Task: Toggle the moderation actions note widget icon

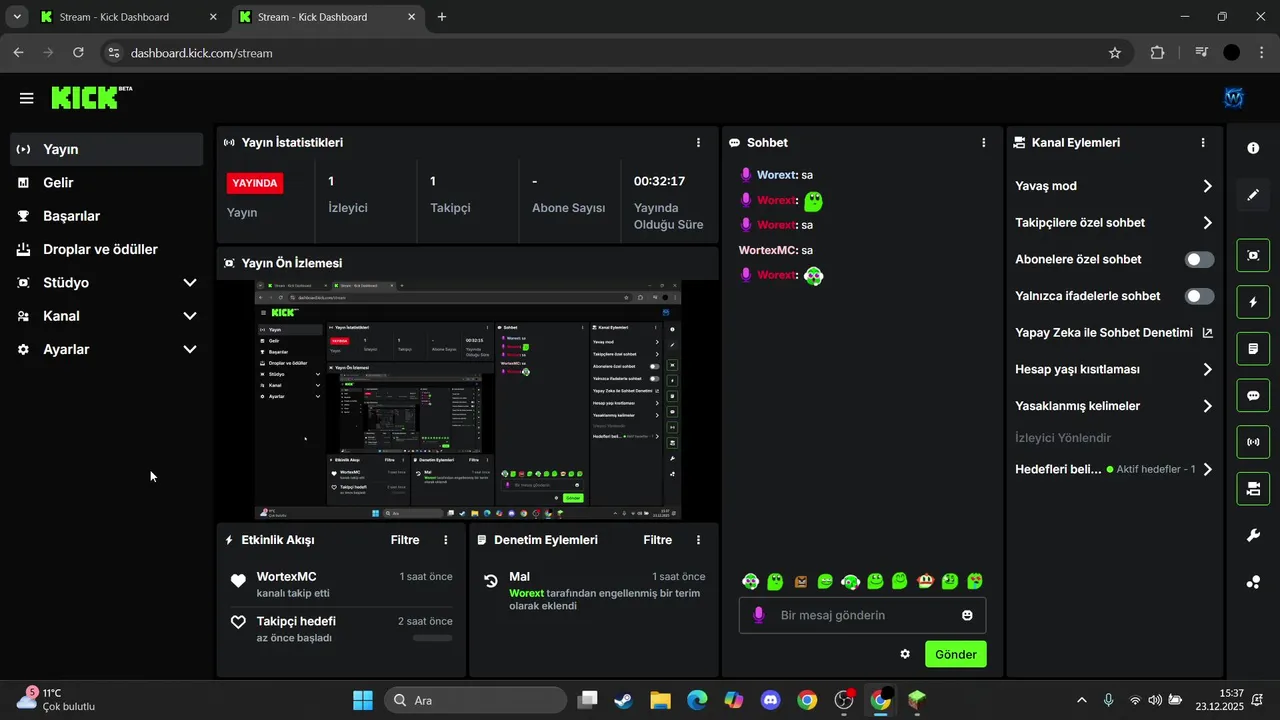Action: pyautogui.click(x=1253, y=349)
